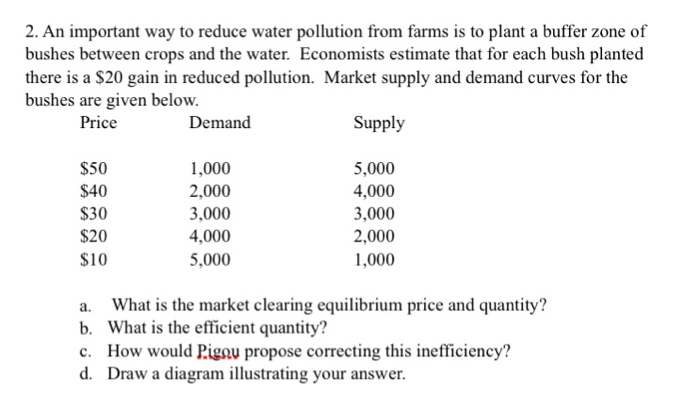Select the $50 price value
Viewport: 700px width, 393px height.
[x=93, y=169]
